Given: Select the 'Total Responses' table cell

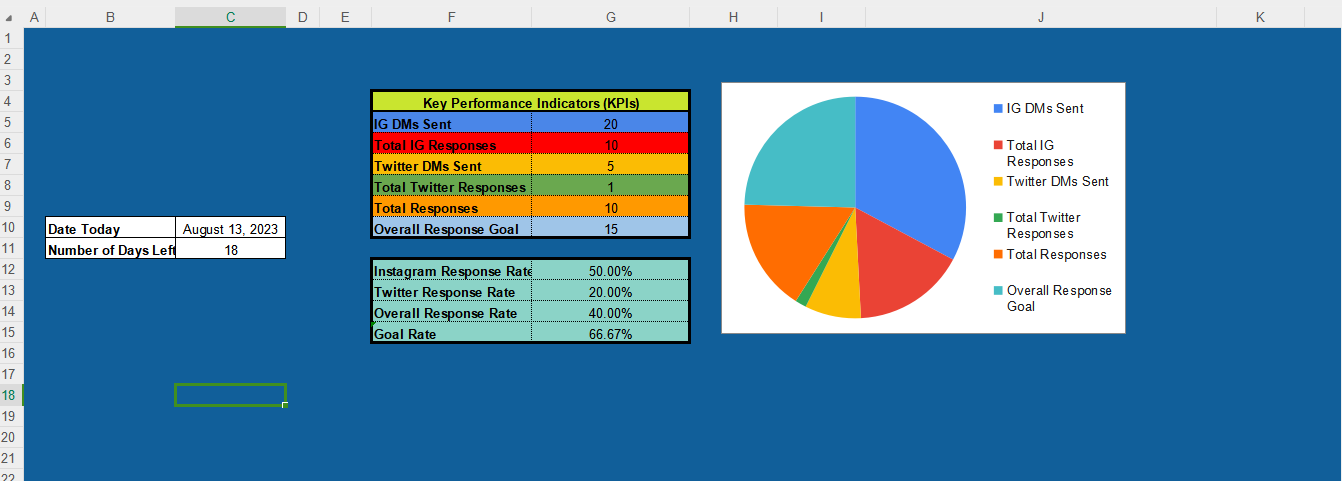Looking at the screenshot, I should click(x=452, y=207).
